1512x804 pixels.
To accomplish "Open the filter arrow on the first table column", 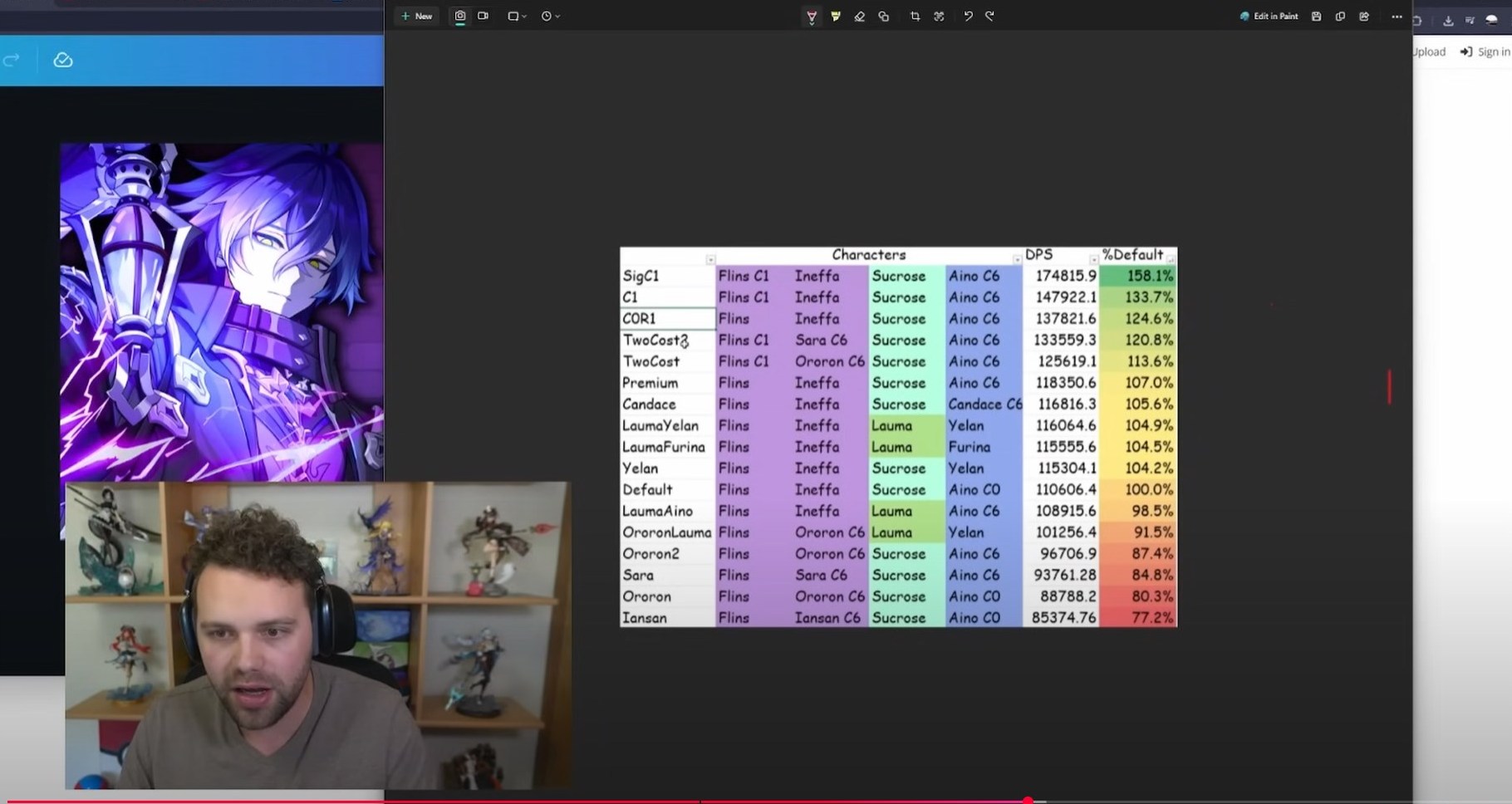I will coord(710,260).
